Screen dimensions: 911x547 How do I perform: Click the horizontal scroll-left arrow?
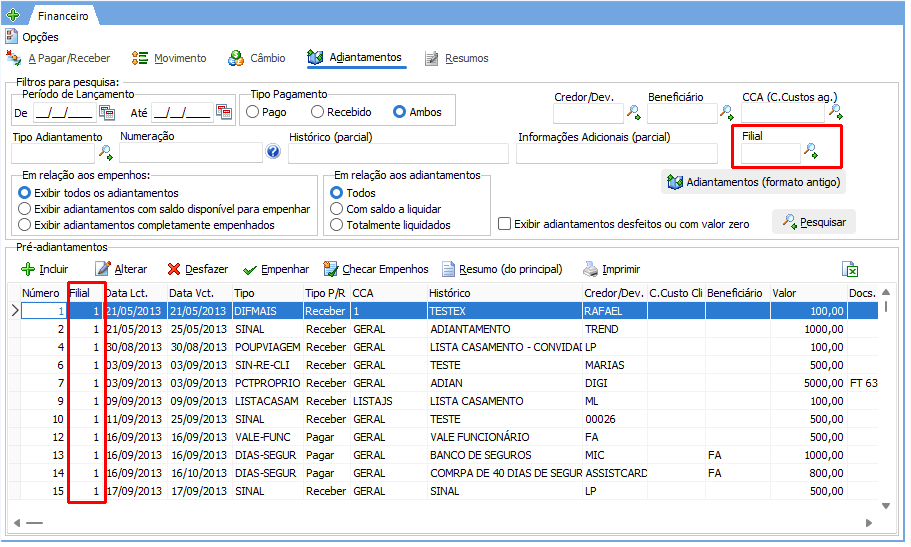17,523
